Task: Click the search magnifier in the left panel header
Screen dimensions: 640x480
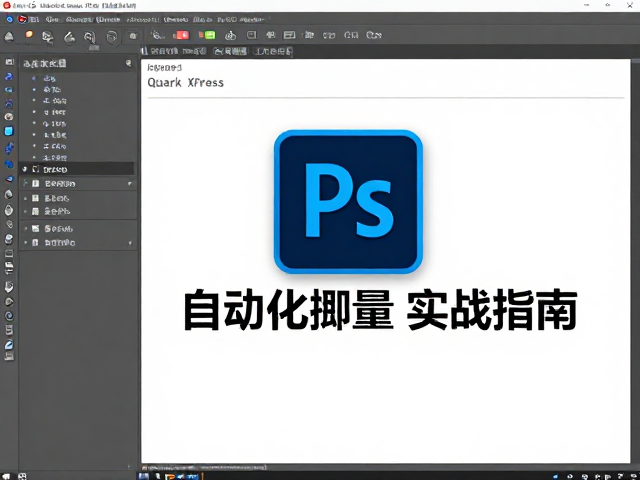Action: (129, 63)
